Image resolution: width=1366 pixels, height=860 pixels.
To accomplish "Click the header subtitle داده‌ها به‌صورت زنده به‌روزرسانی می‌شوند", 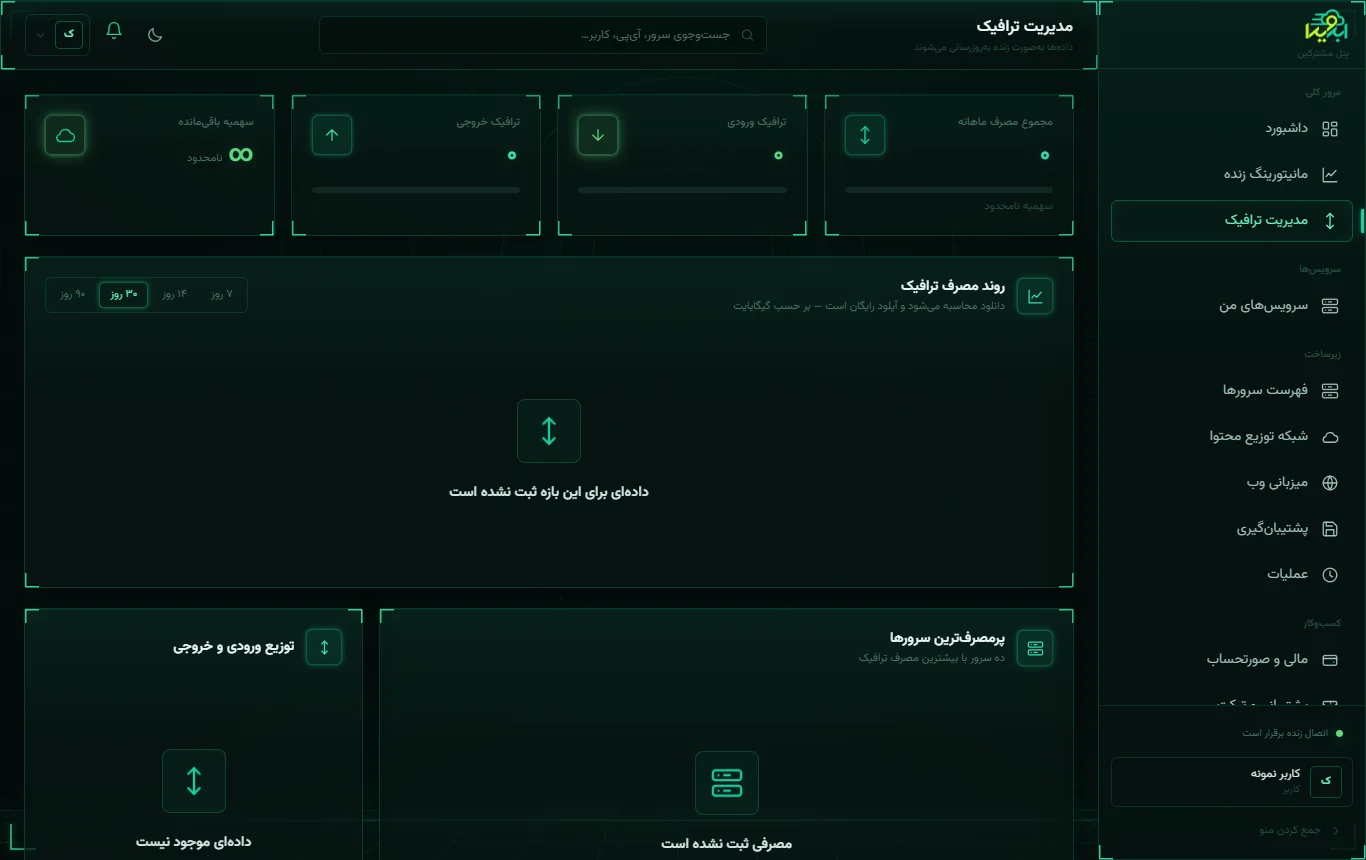I will click(993, 47).
